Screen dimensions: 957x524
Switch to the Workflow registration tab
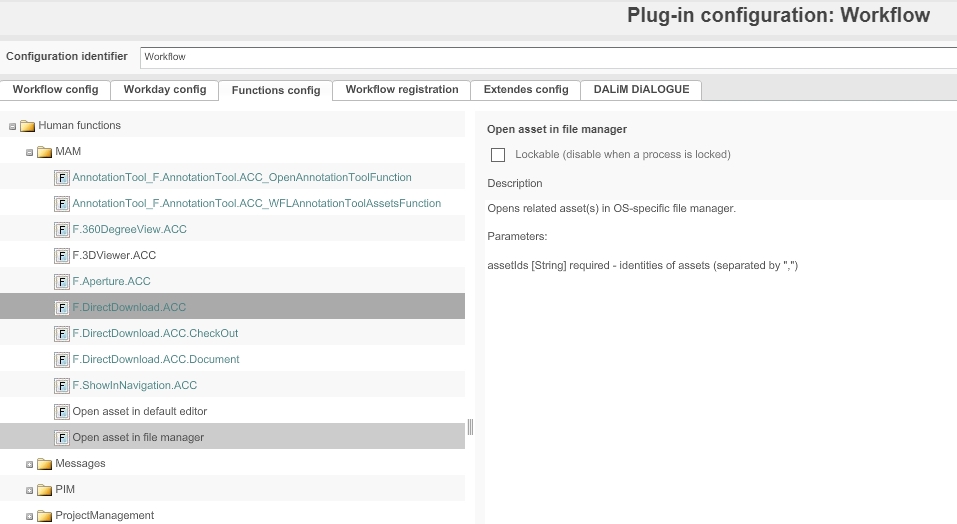[x=401, y=90]
